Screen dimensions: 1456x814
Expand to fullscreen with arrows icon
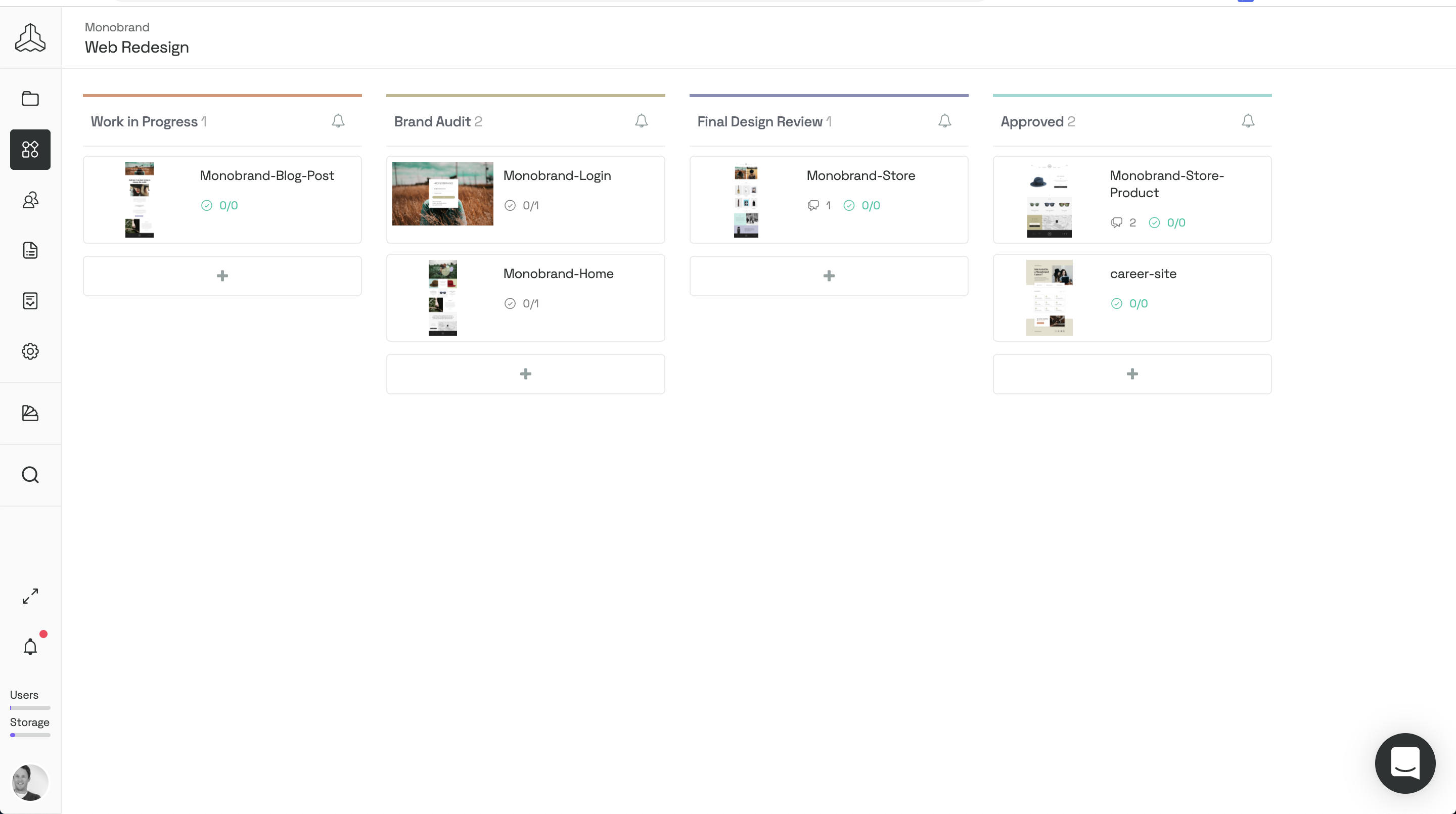(x=30, y=596)
